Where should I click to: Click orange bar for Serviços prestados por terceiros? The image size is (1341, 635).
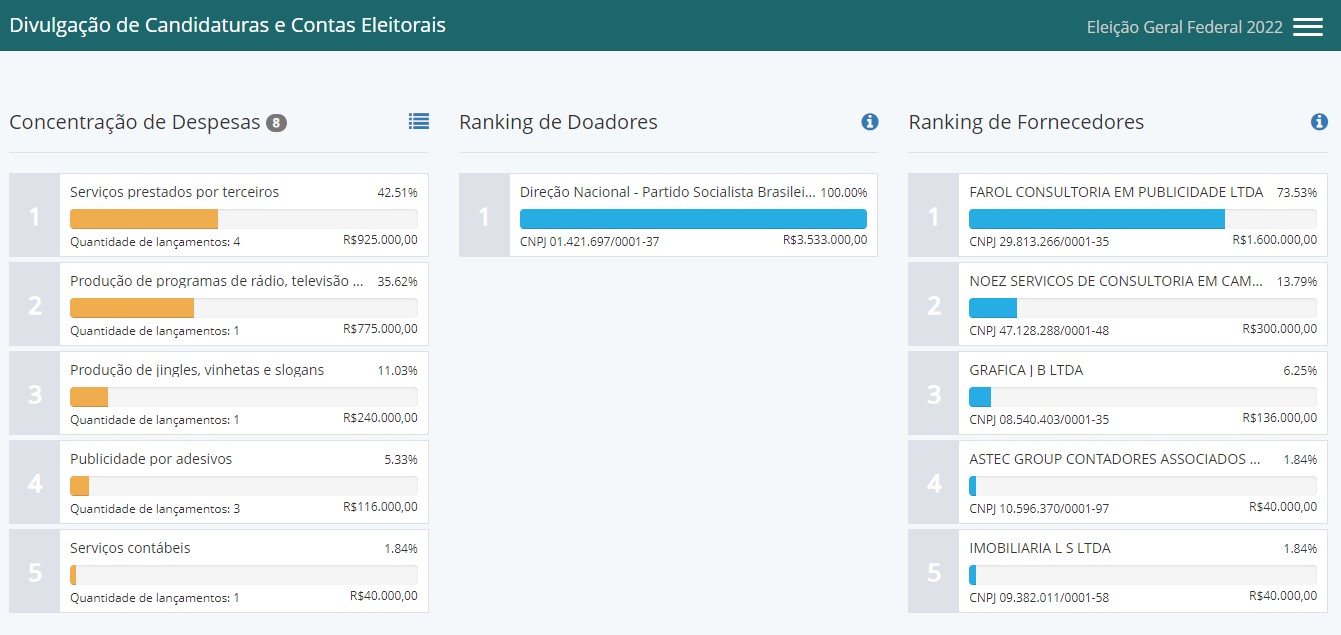tap(144, 219)
